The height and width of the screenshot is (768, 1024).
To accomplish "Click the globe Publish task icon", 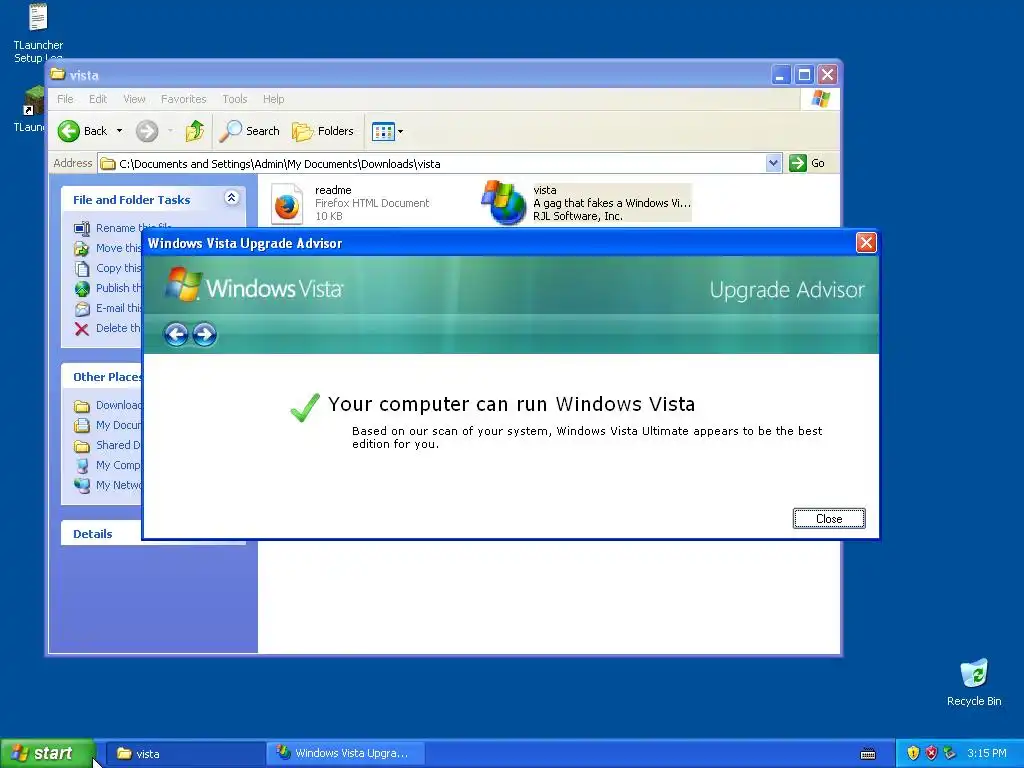I will (82, 289).
